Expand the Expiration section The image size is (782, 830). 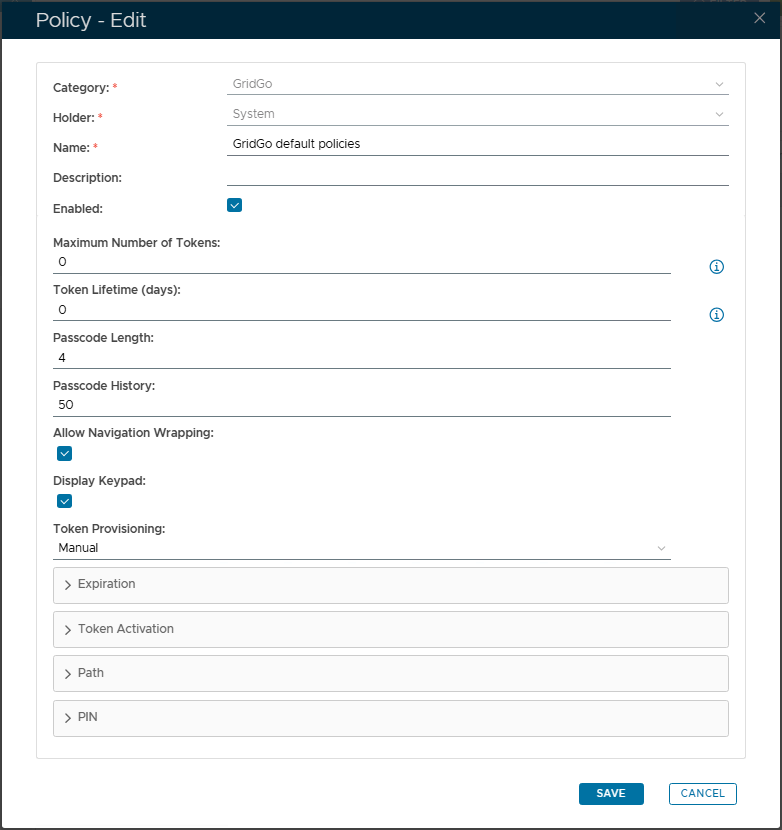[390, 585]
